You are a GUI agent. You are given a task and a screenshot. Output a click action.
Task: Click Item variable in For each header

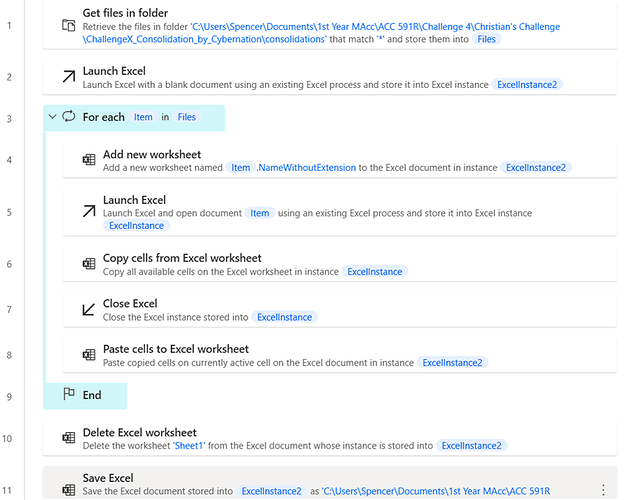tap(143, 117)
